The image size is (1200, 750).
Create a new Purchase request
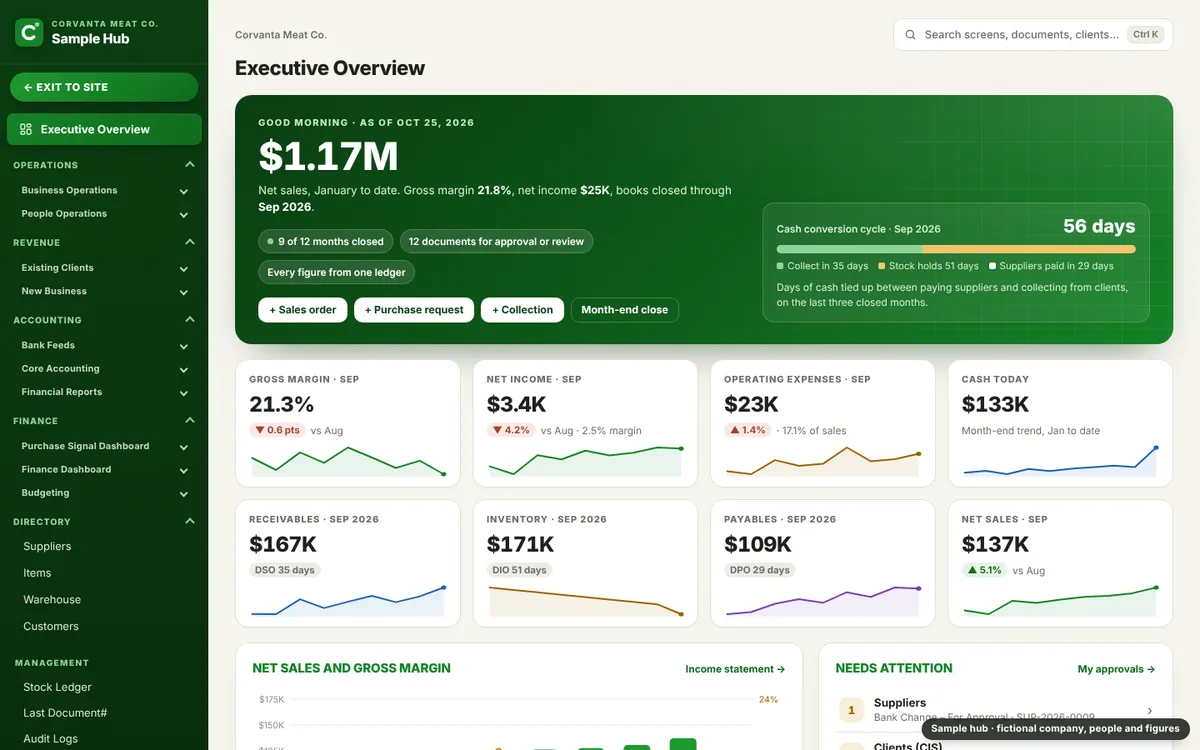[414, 310]
